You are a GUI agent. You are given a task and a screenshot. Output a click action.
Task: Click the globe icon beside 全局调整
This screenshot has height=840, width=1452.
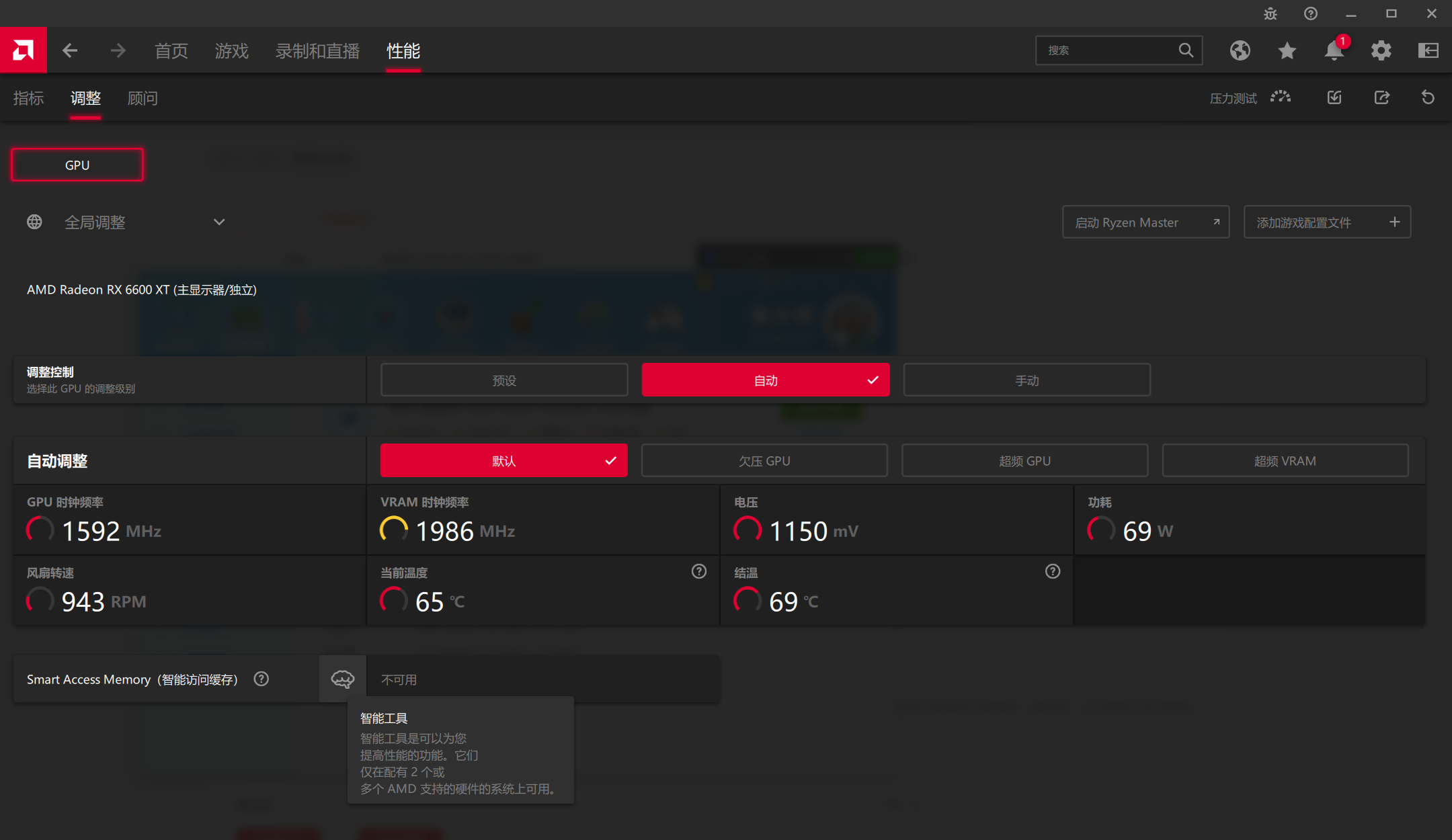pyautogui.click(x=34, y=222)
